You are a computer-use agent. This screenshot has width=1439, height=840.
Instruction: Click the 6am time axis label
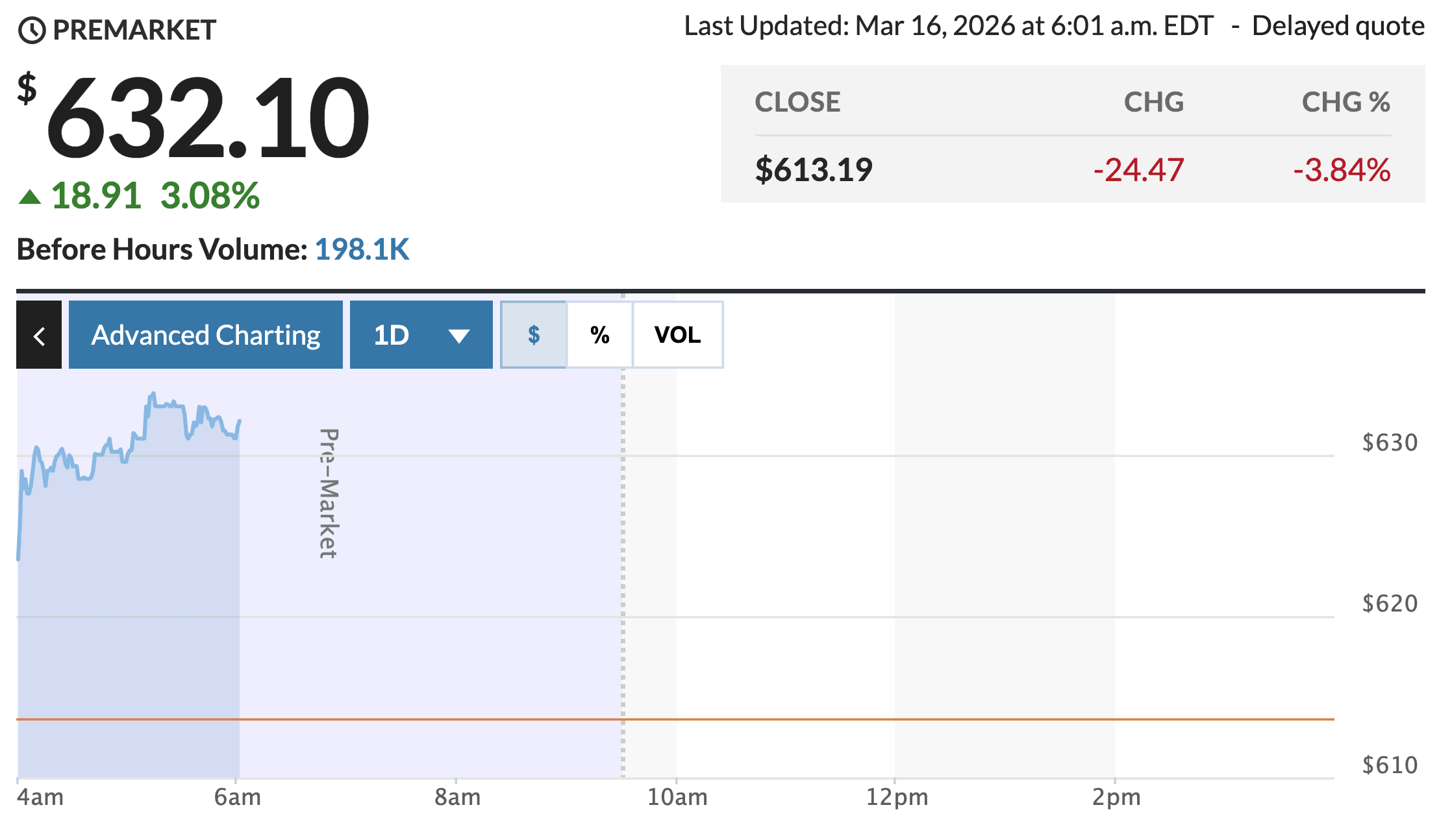(238, 797)
